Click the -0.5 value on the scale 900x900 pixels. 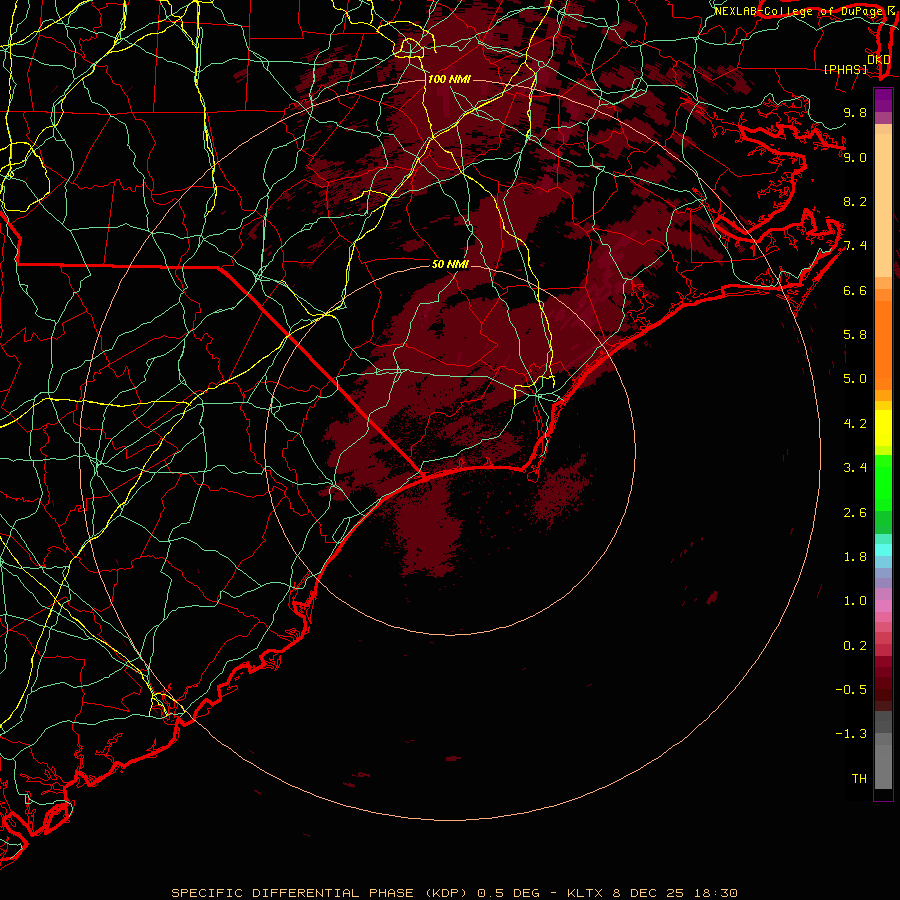pyautogui.click(x=851, y=690)
